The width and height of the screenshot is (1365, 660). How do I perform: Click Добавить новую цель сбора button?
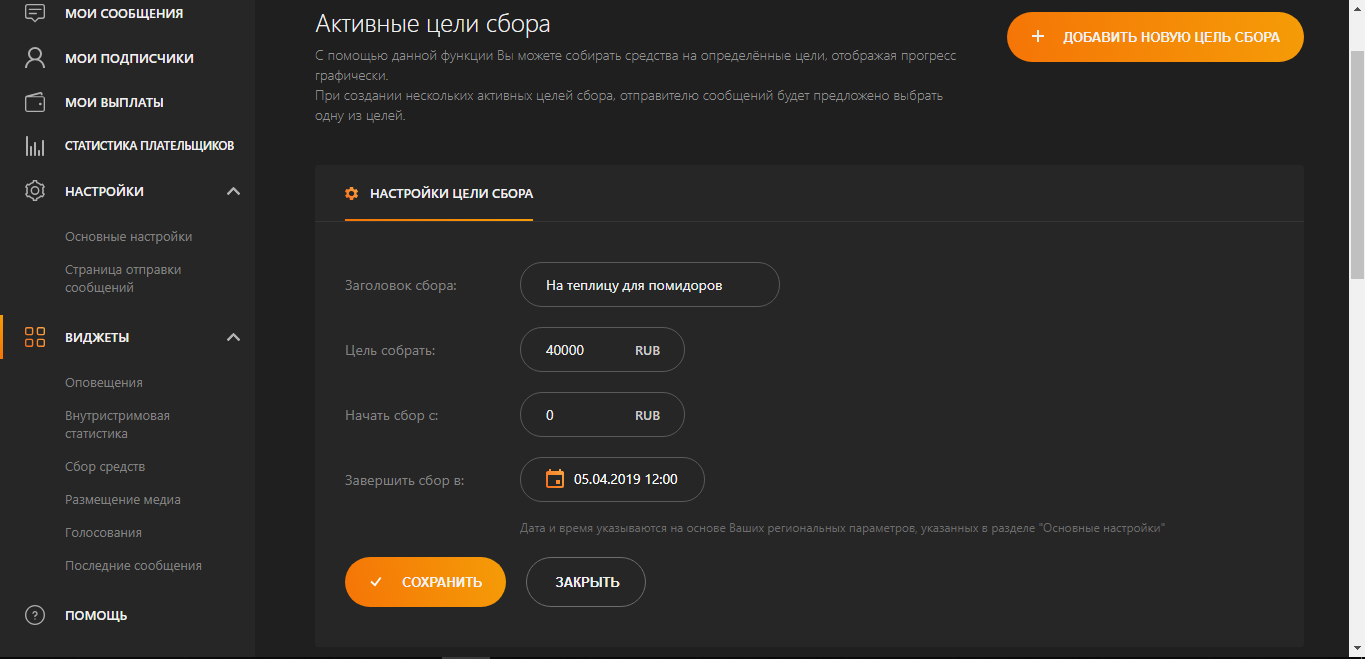(1155, 37)
